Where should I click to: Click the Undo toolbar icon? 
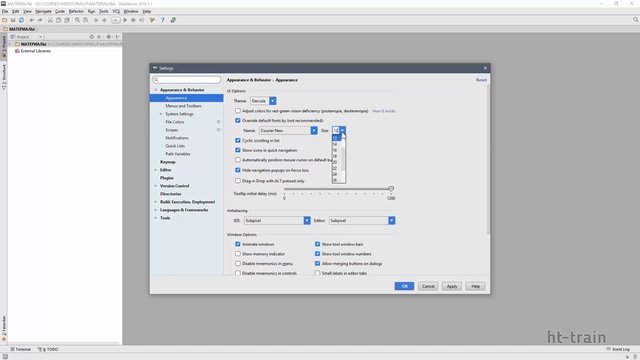pyautogui.click(x=31, y=20)
